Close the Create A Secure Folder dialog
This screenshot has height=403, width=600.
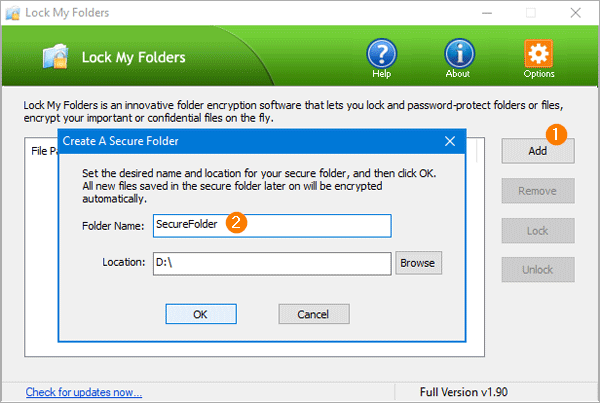(450, 141)
